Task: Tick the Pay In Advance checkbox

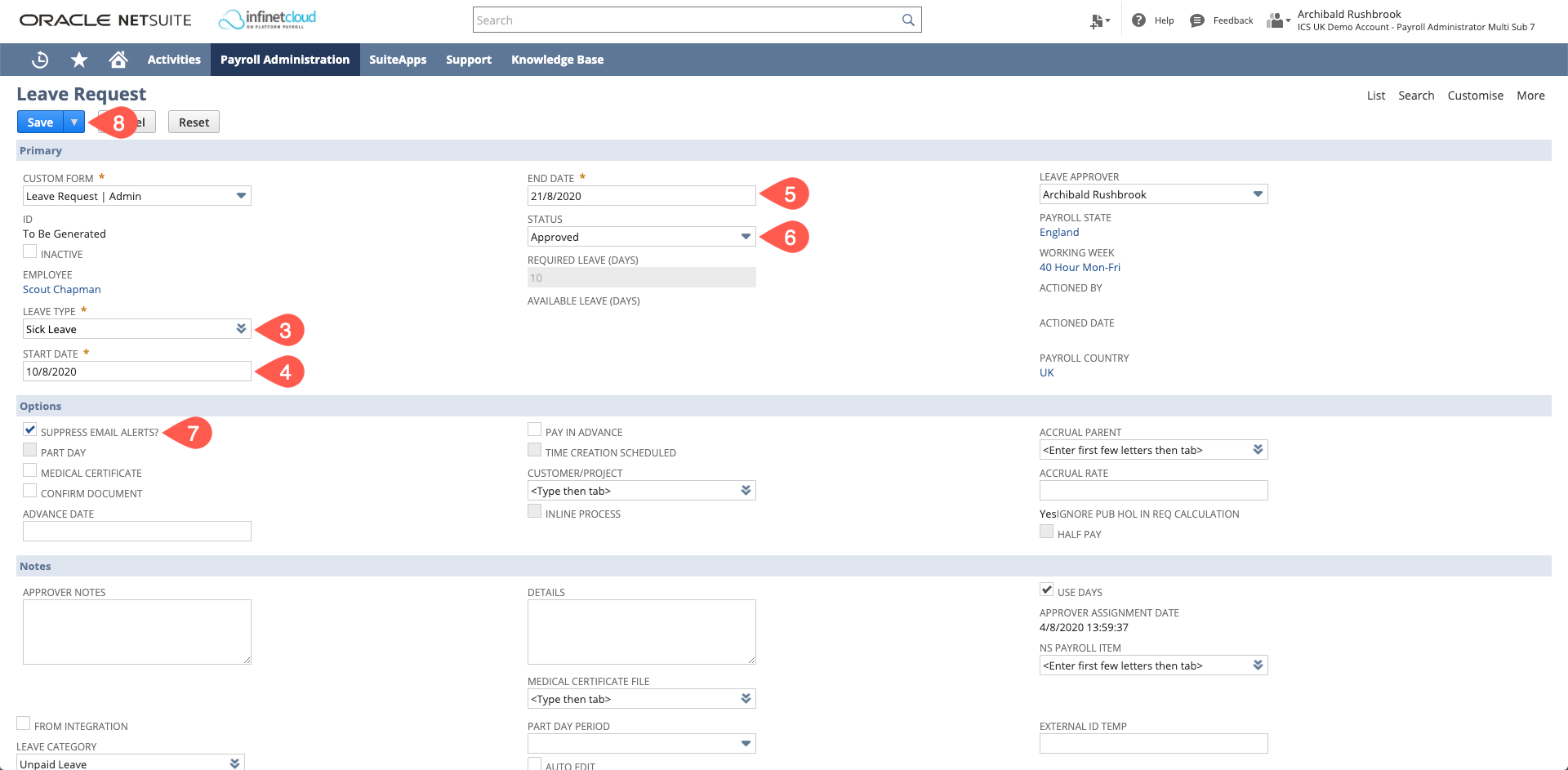Action: (535, 430)
